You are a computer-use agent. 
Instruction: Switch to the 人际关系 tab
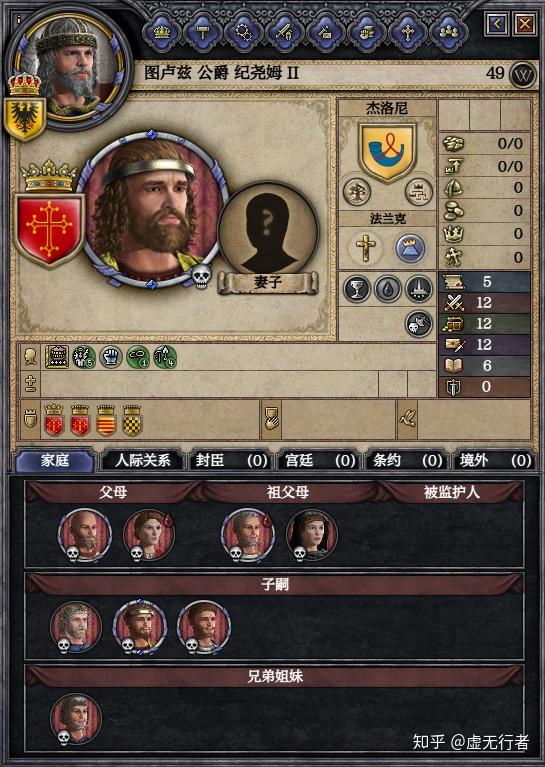(142, 461)
